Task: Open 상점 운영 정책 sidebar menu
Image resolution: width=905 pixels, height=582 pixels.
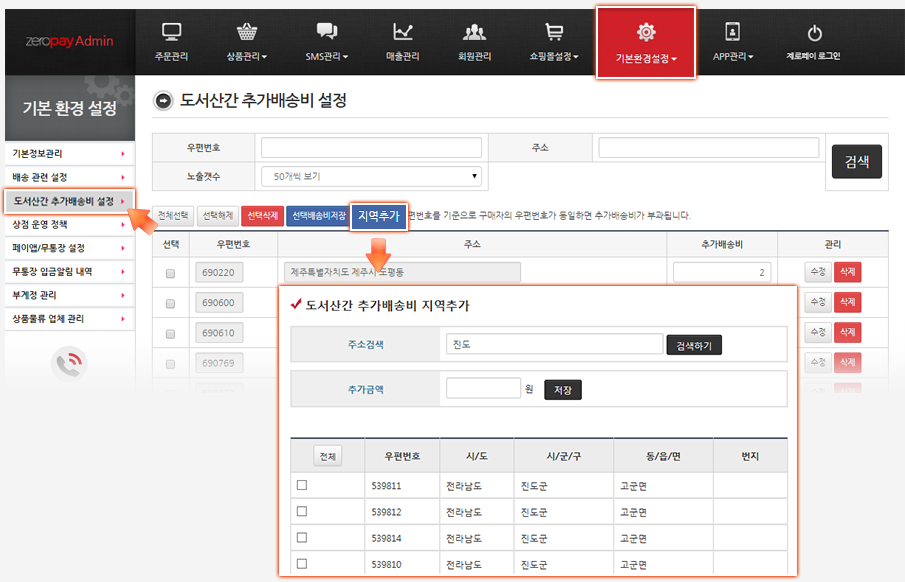Action: coord(69,225)
